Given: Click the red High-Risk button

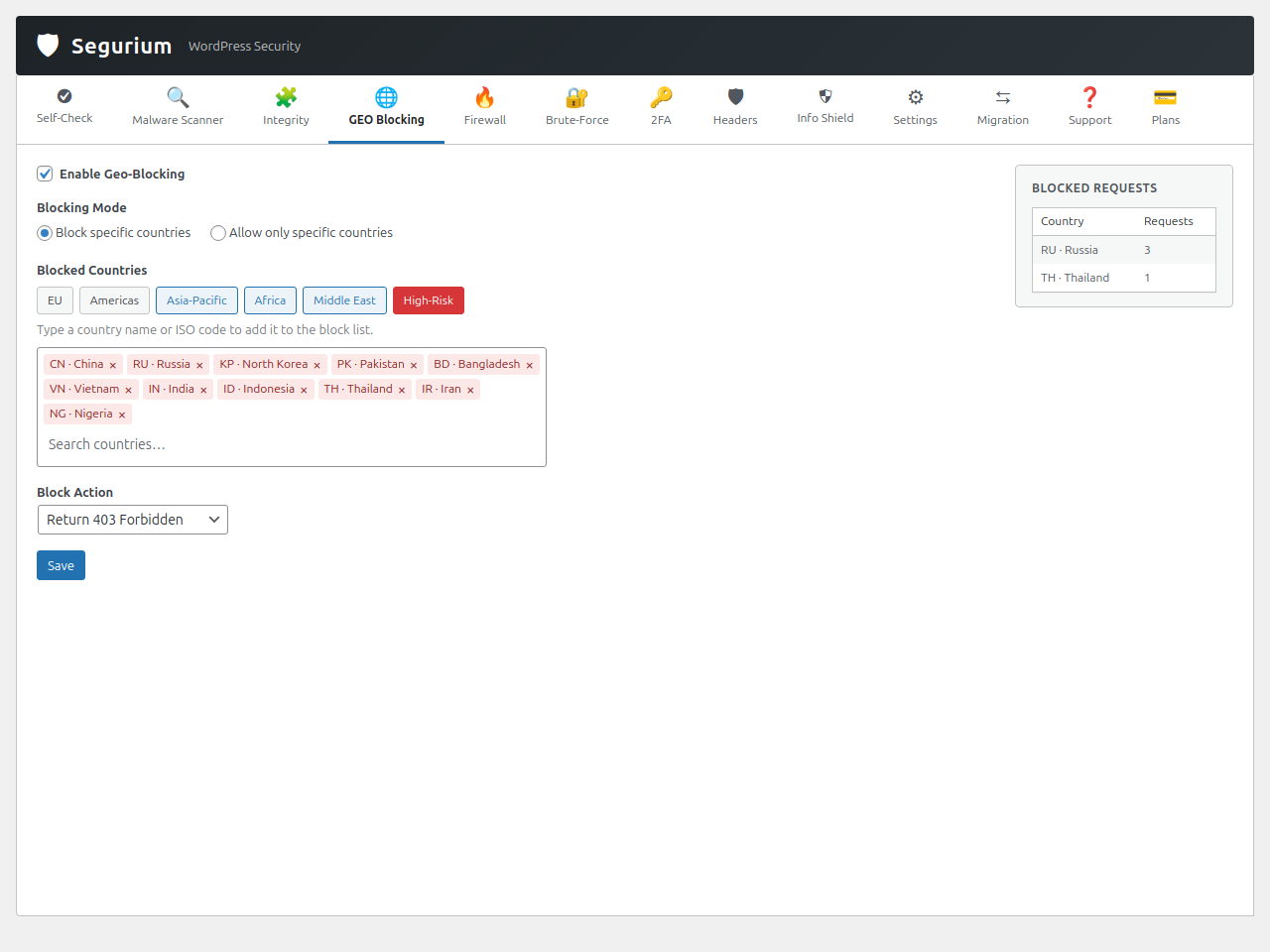Looking at the screenshot, I should click(429, 300).
